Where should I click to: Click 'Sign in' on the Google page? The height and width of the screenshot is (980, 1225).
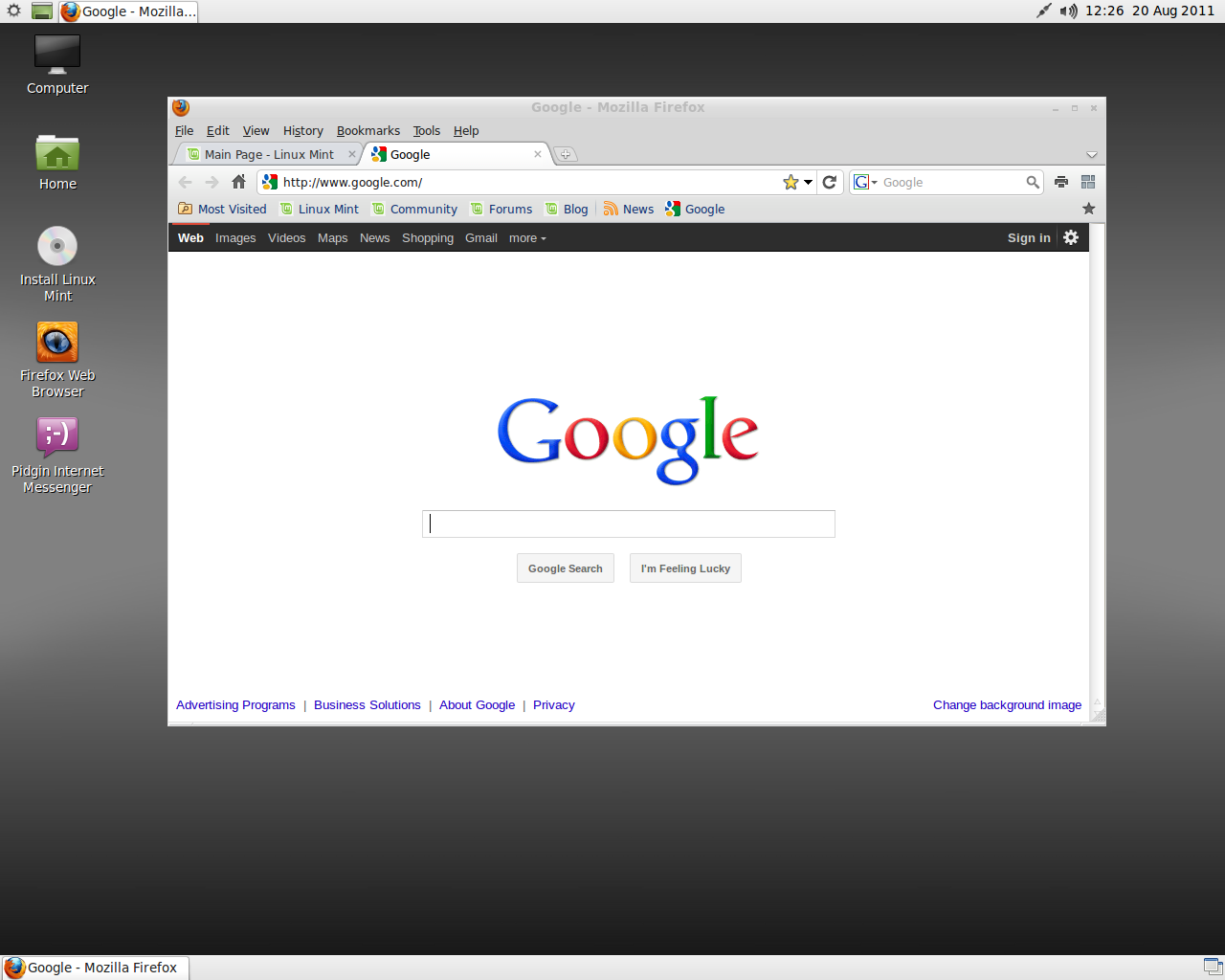tap(1028, 237)
